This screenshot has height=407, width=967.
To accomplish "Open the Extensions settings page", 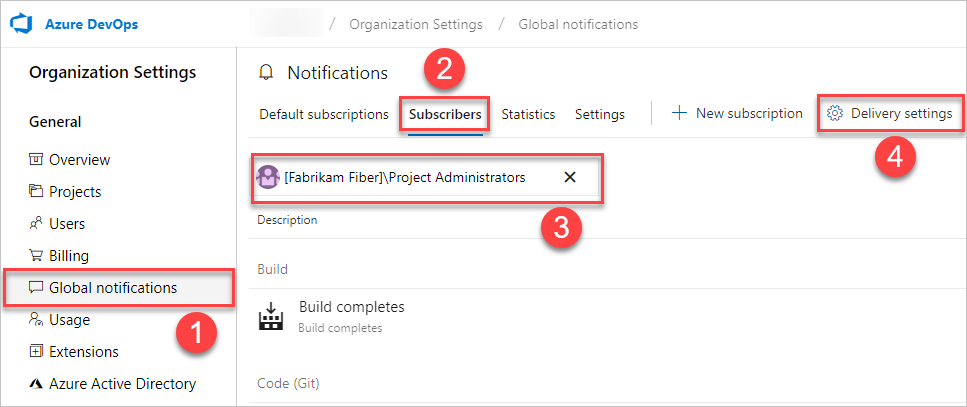I will (x=84, y=352).
